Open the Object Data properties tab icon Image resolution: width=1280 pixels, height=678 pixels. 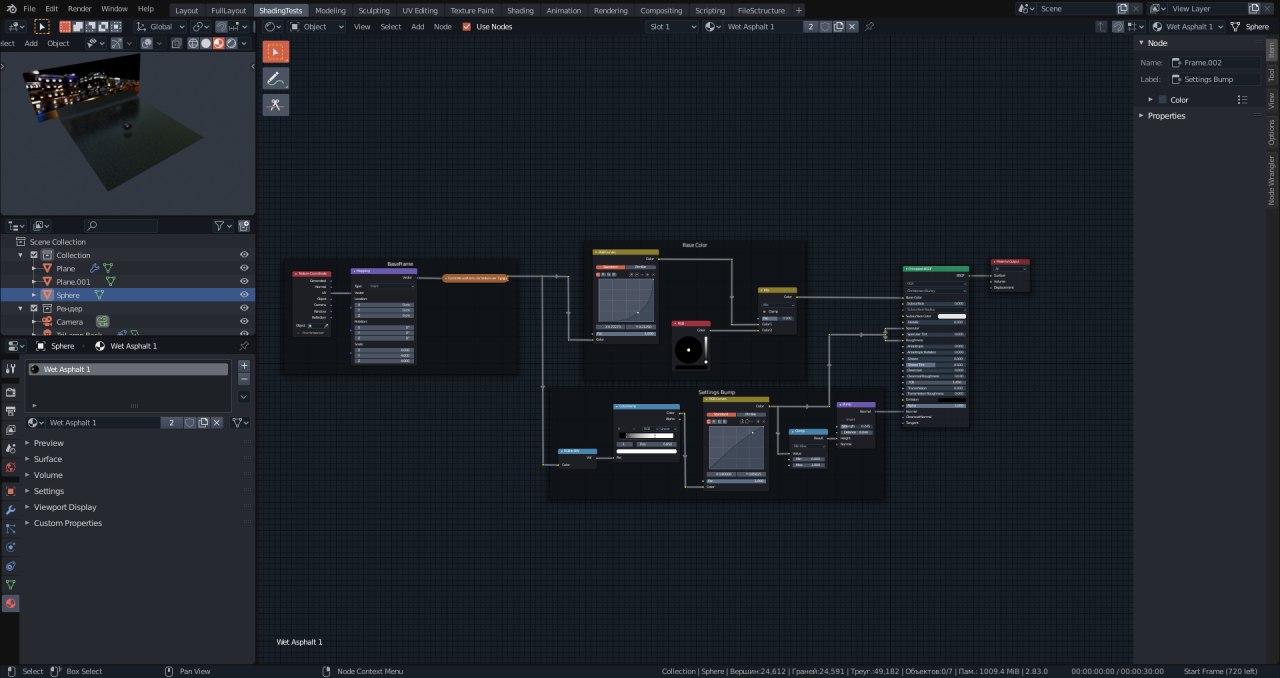click(x=10, y=584)
